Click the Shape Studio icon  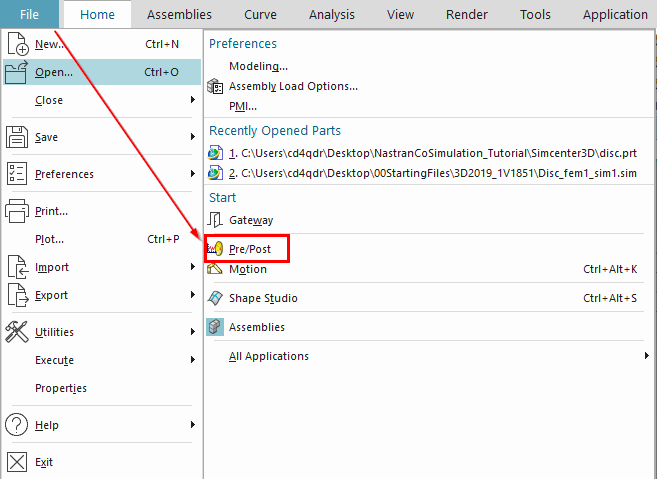pos(215,298)
